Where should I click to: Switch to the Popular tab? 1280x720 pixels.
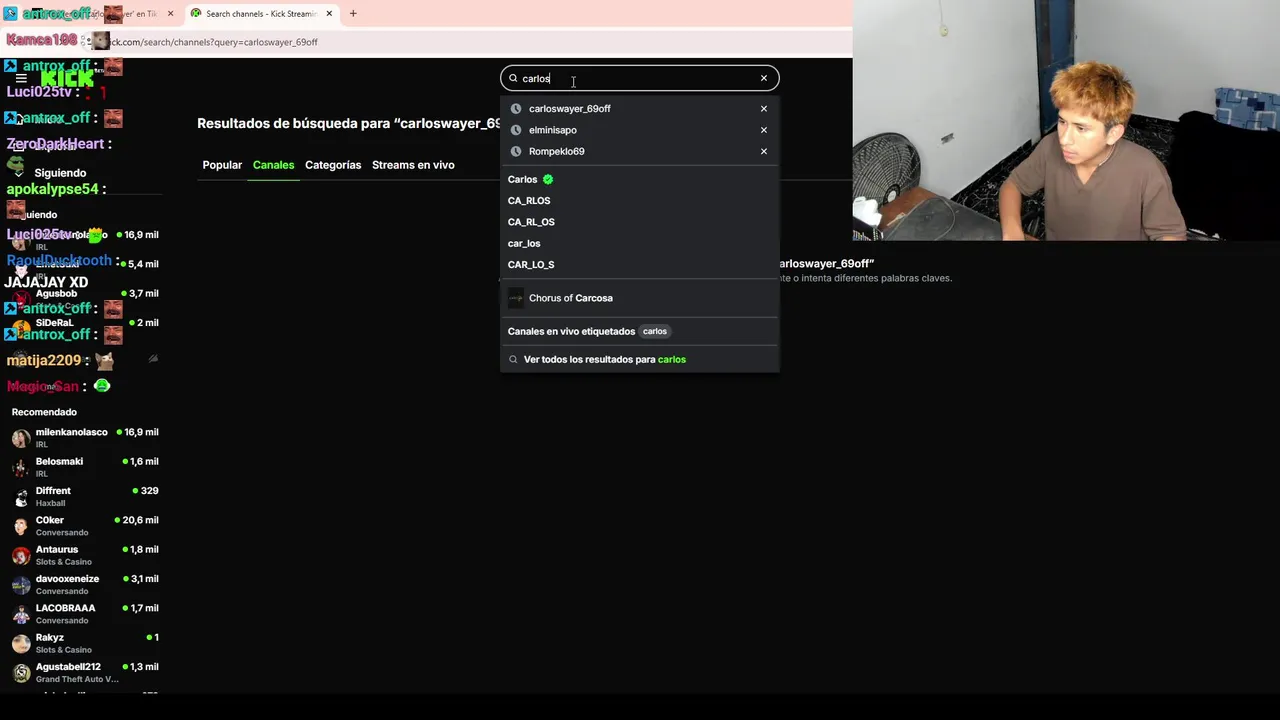(222, 165)
